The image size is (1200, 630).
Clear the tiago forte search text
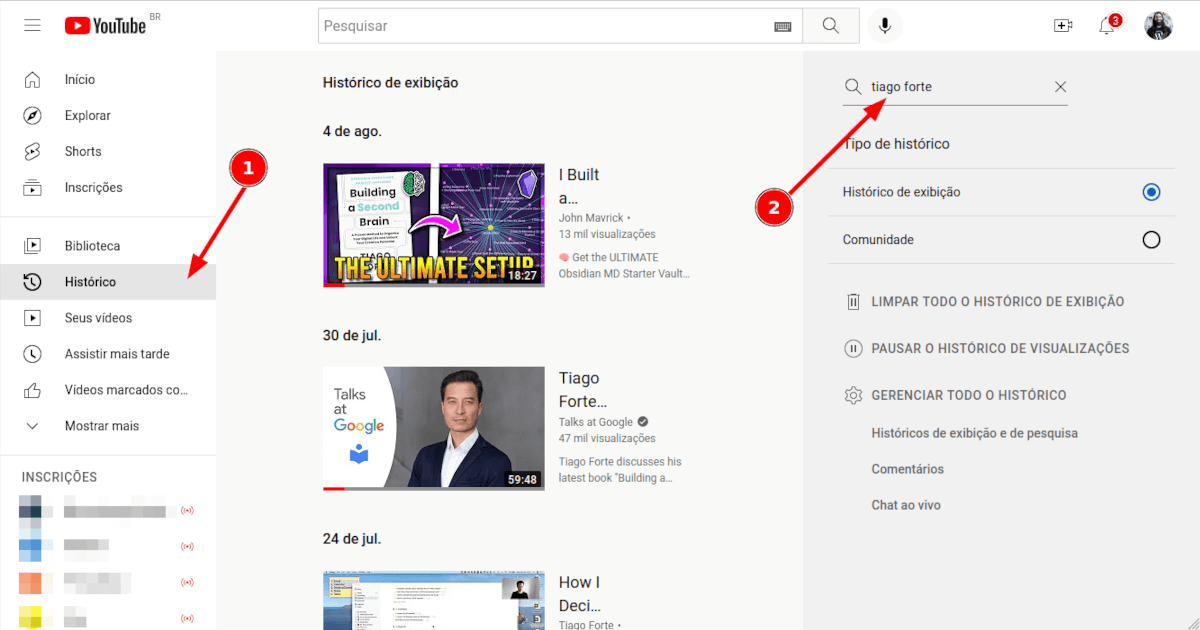tap(1060, 87)
